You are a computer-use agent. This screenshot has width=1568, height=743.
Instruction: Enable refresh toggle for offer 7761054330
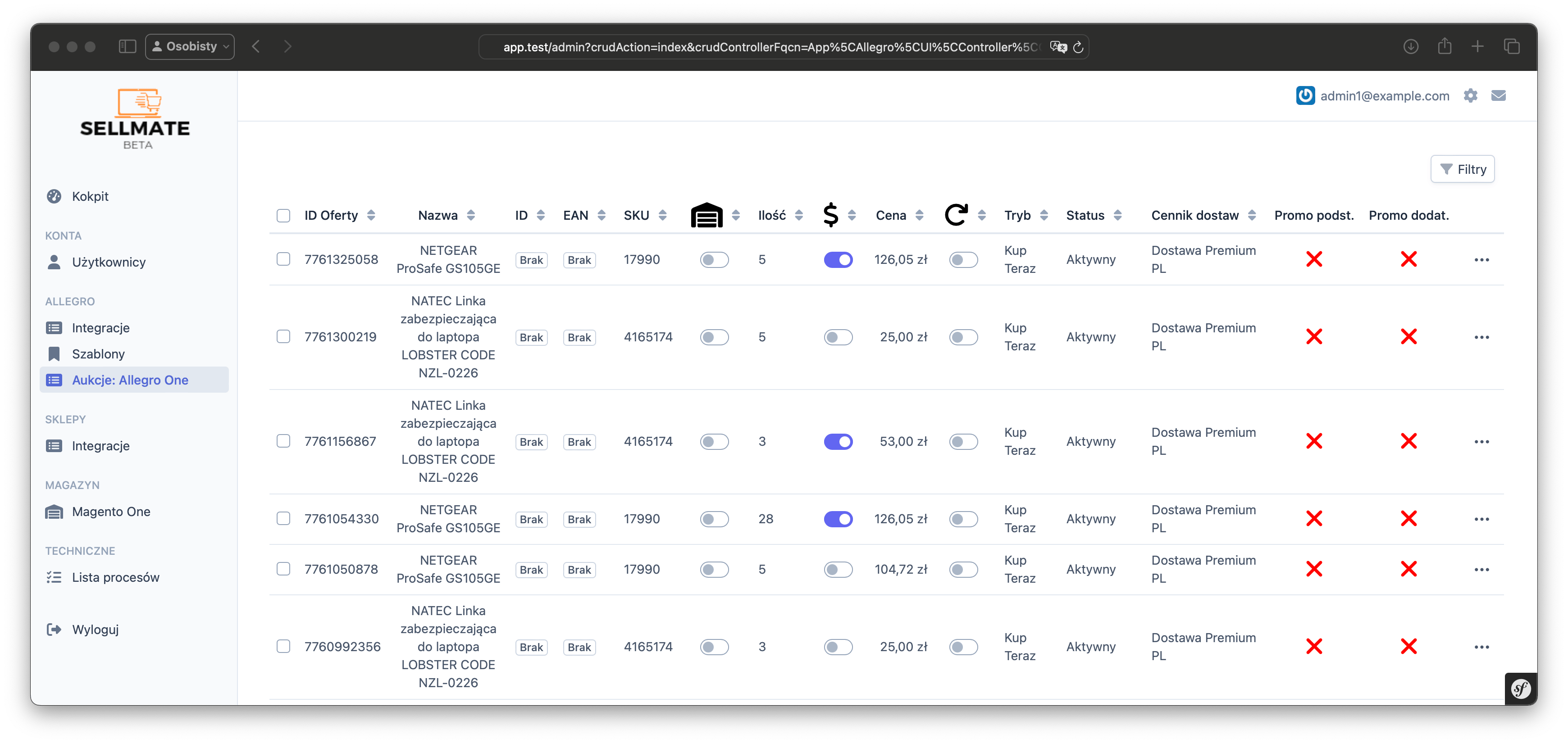tap(964, 519)
